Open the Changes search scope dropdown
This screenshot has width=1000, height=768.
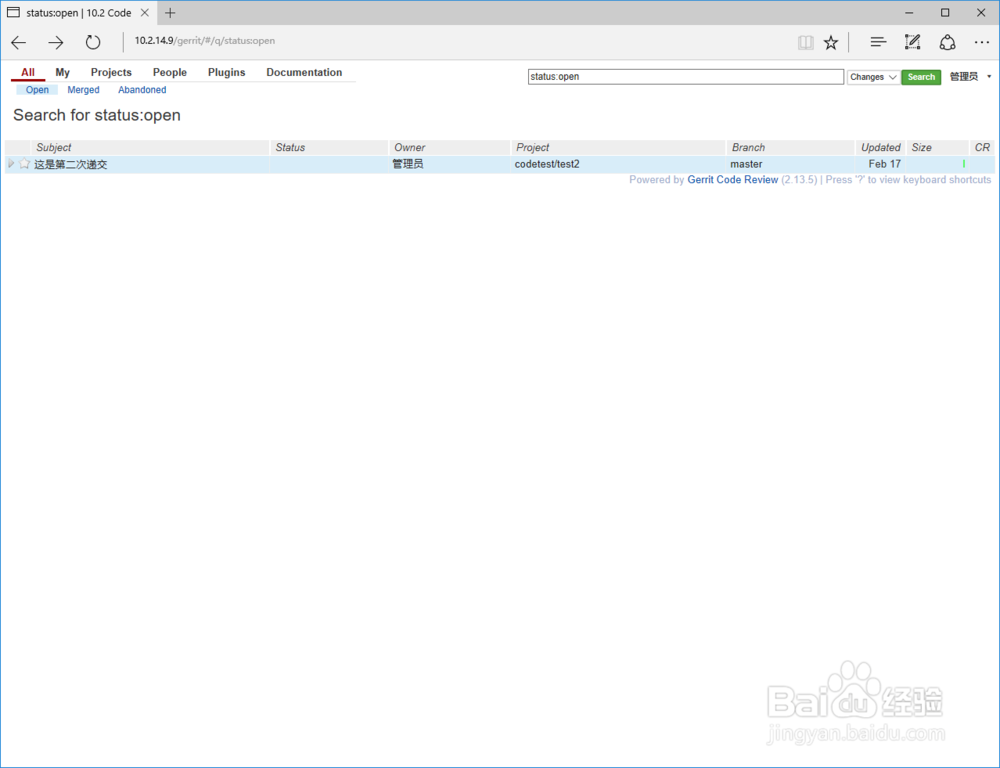click(872, 77)
